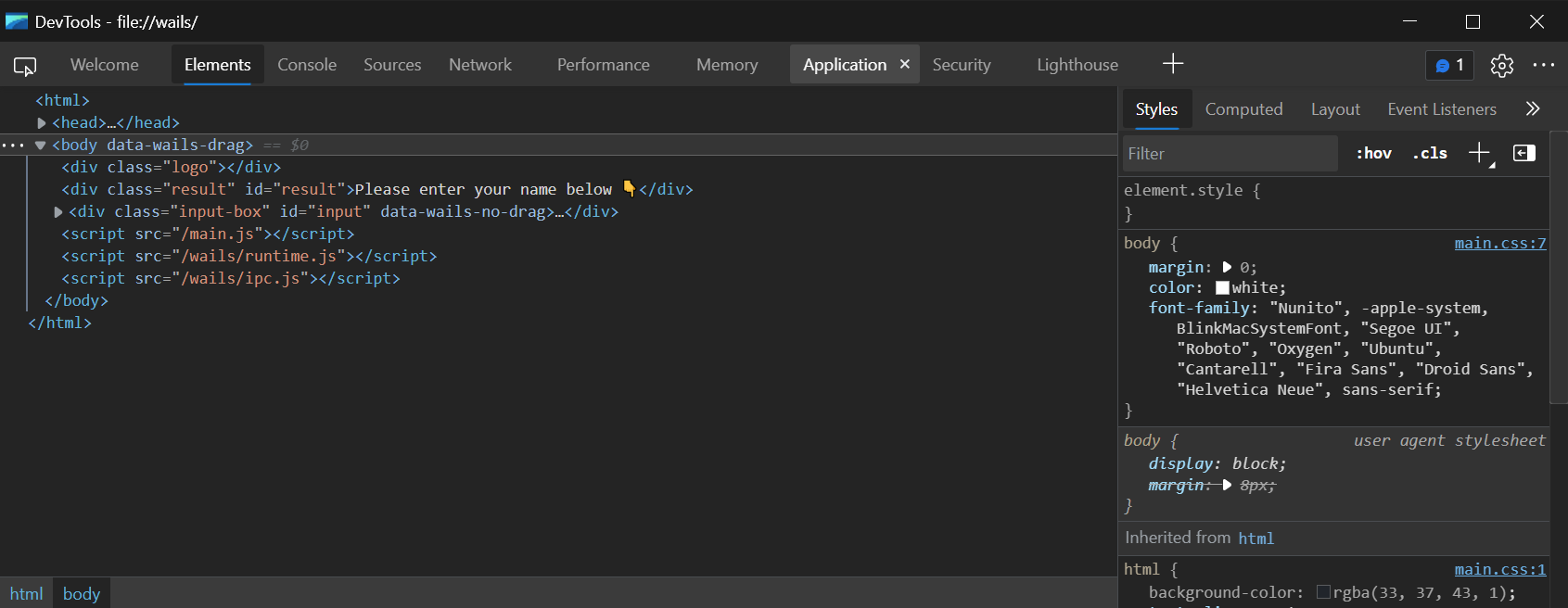The height and width of the screenshot is (608, 1568).
Task: Activate the inspect element picker icon
Action: click(25, 66)
